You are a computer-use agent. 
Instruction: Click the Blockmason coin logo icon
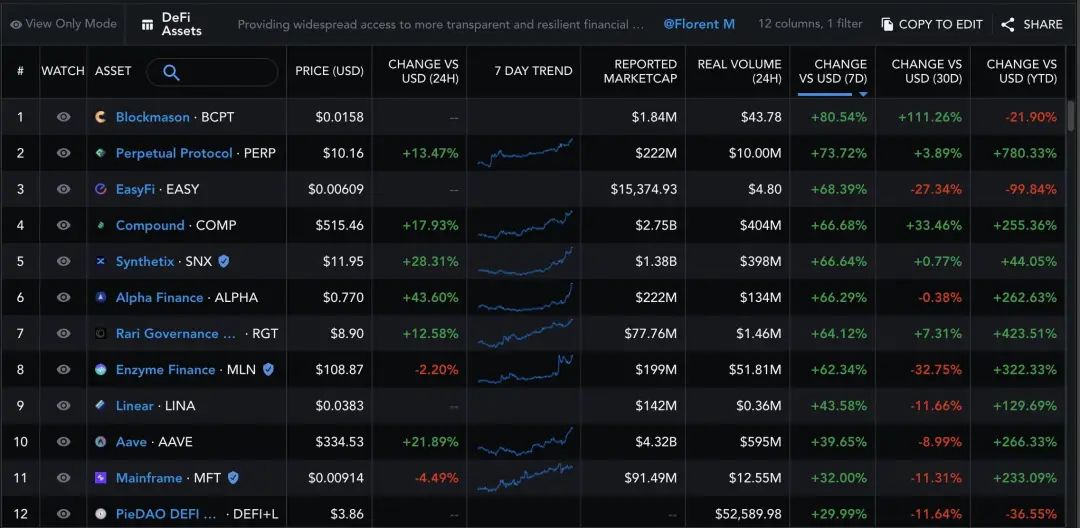101,117
